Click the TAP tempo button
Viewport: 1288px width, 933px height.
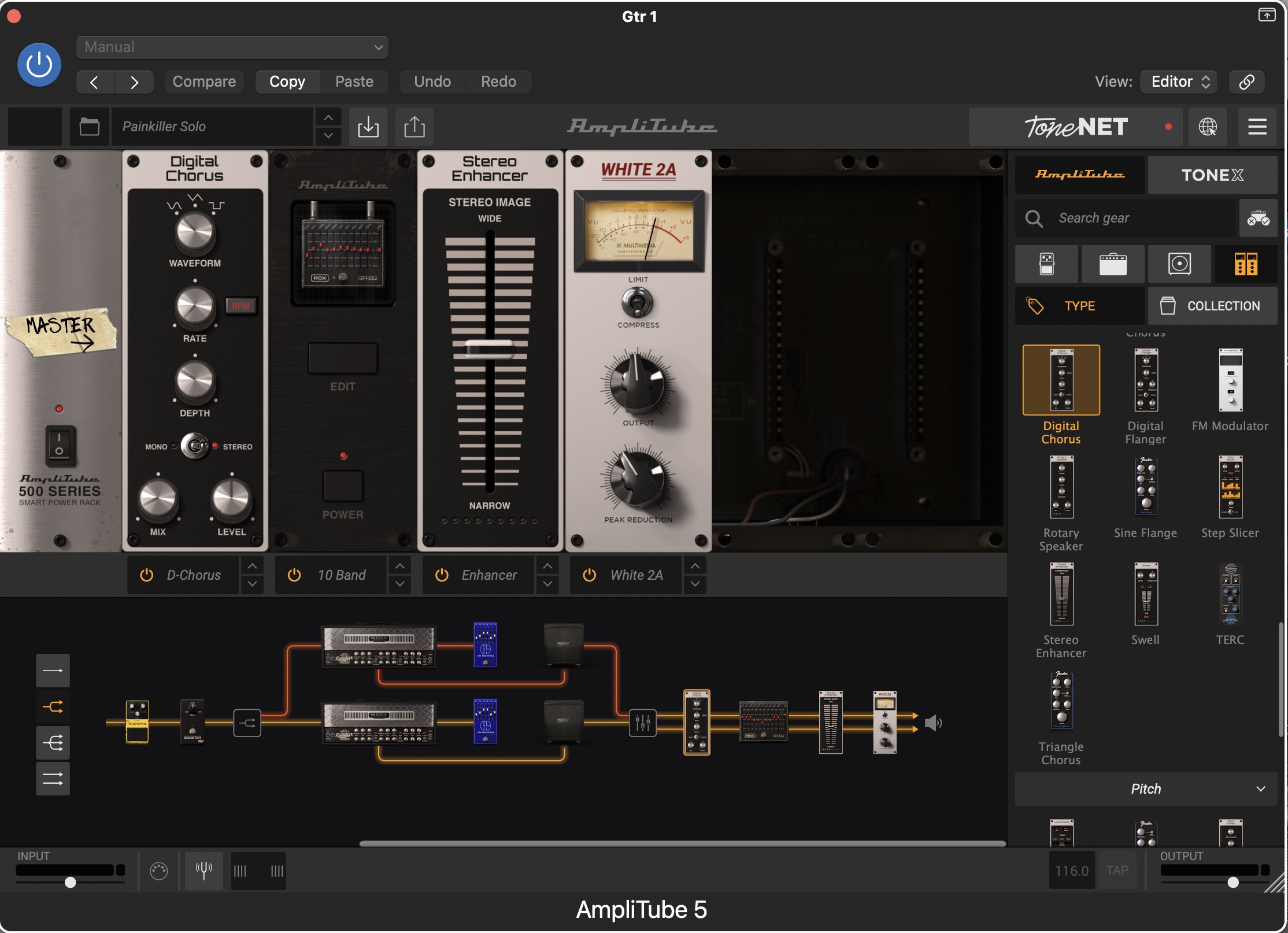(1117, 870)
